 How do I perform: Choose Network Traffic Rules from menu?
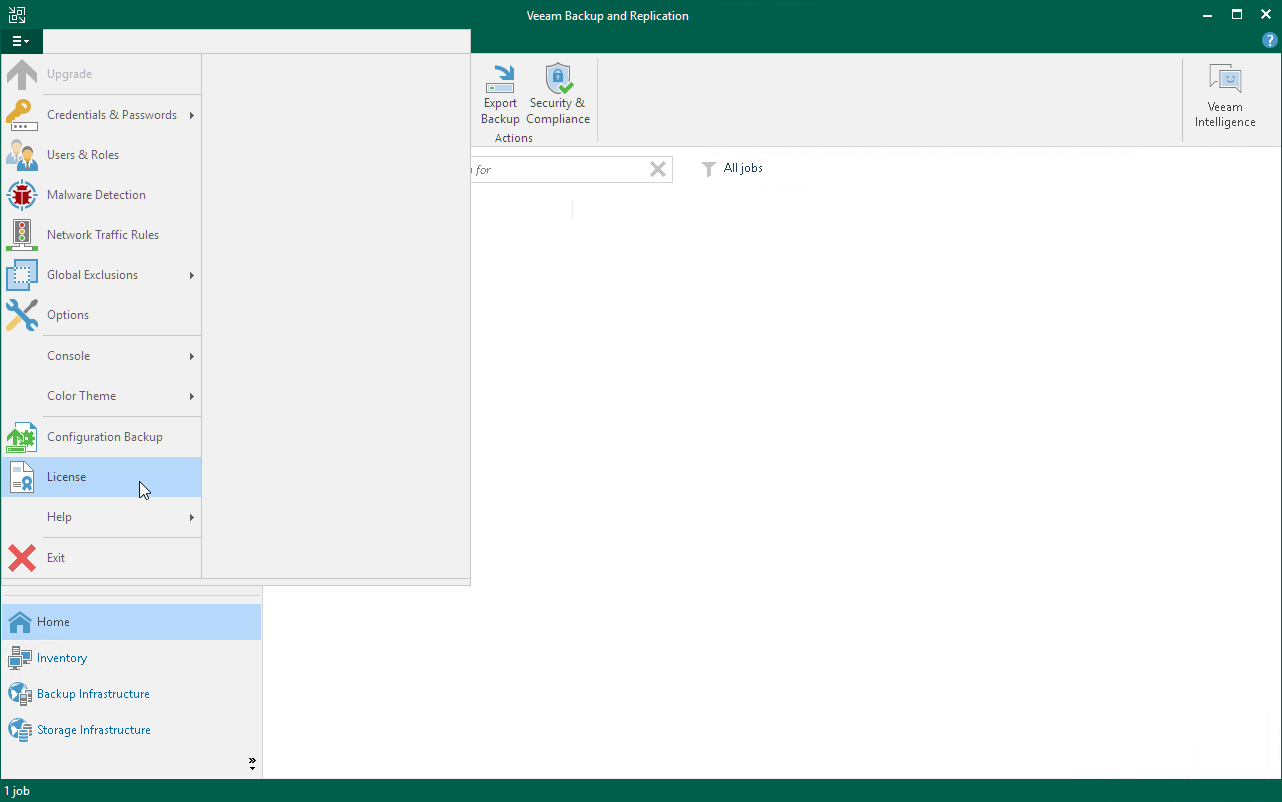[102, 235]
